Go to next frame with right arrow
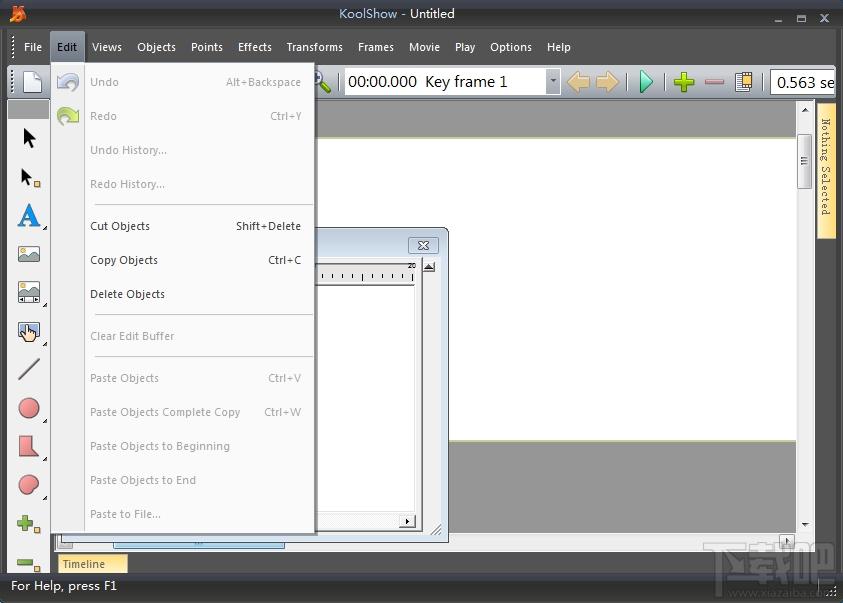843x603 pixels. [x=608, y=82]
